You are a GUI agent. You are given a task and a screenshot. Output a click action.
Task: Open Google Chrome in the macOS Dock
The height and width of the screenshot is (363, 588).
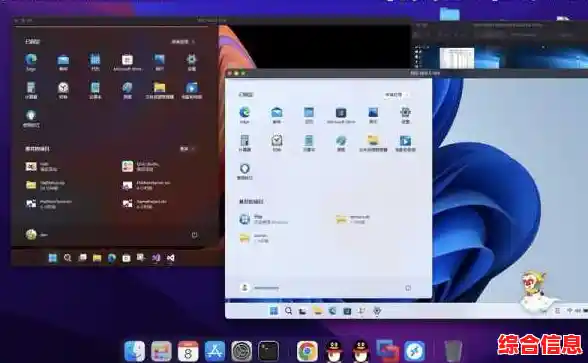(307, 351)
